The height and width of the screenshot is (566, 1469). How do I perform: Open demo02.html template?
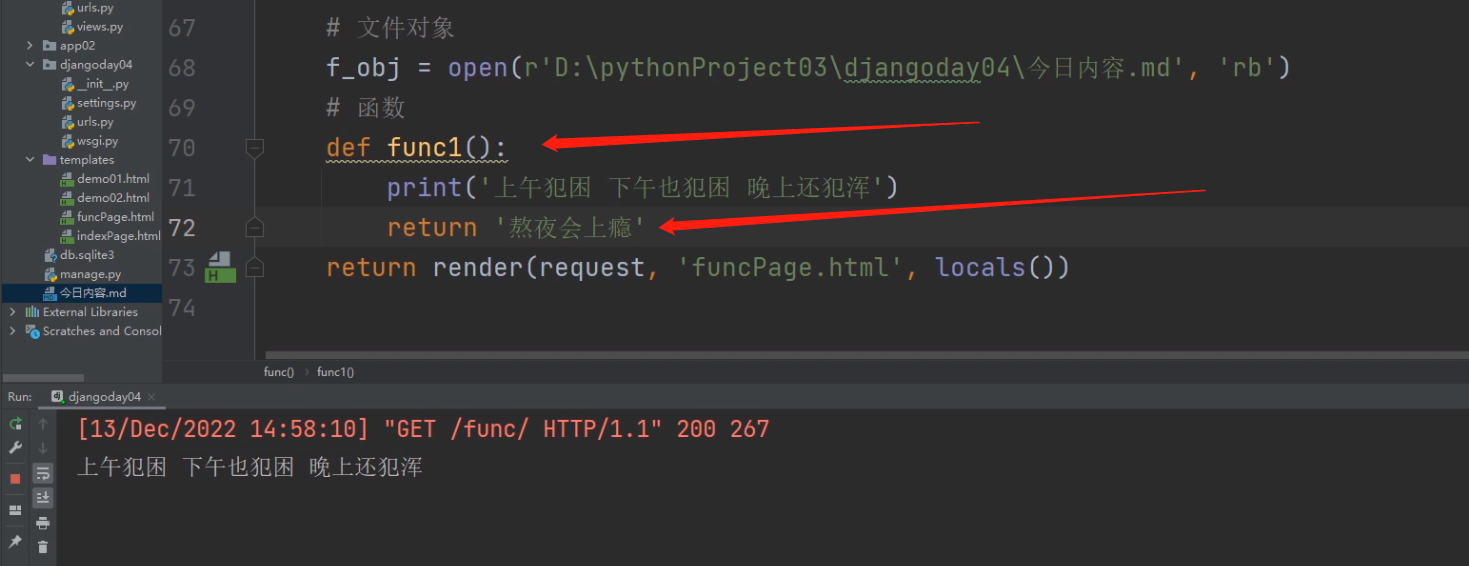(112, 198)
